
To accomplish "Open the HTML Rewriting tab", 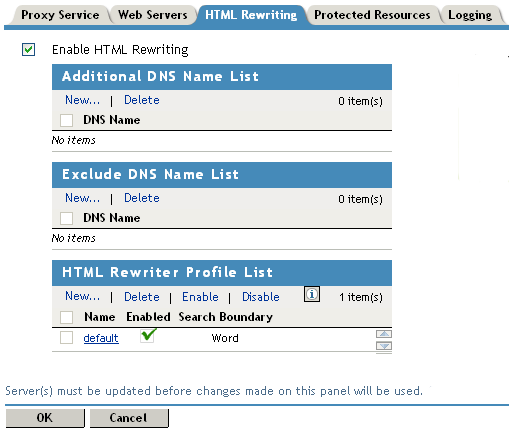I will [251, 15].
